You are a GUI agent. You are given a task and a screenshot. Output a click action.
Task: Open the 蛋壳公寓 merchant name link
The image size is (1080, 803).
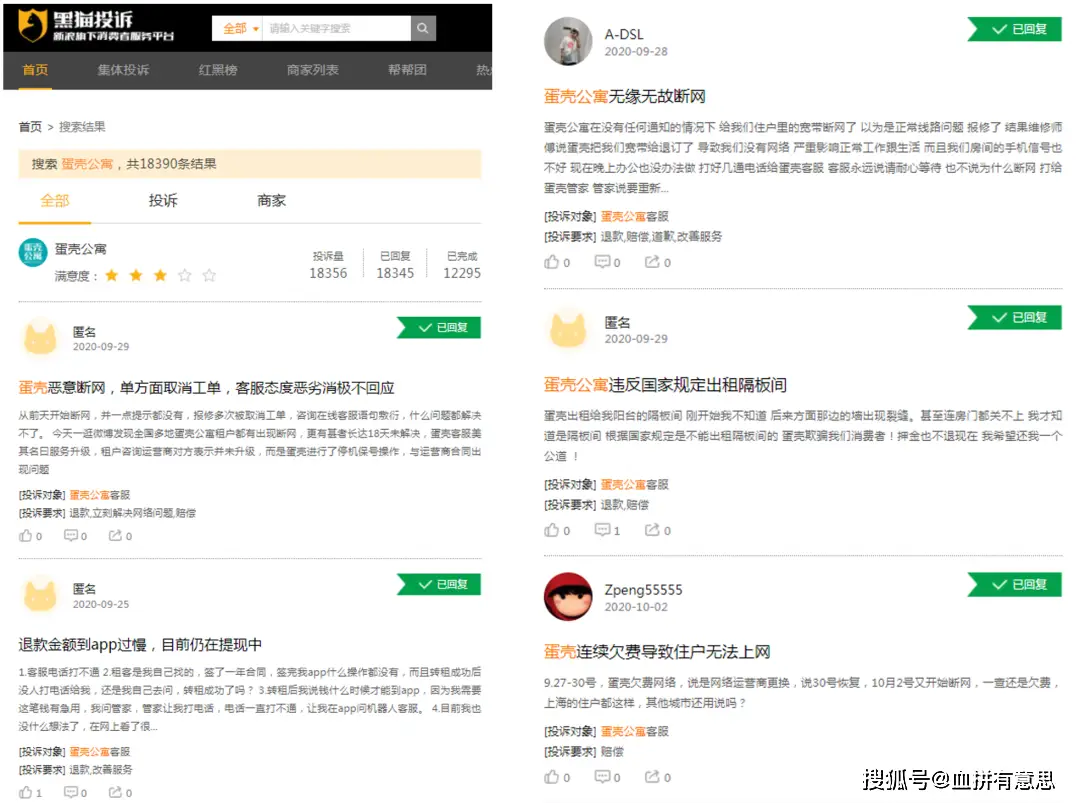81,249
